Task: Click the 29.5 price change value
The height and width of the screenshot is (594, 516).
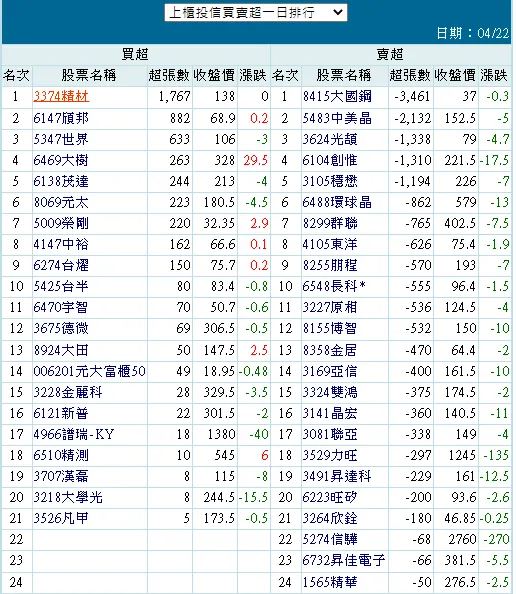Action: (x=256, y=161)
